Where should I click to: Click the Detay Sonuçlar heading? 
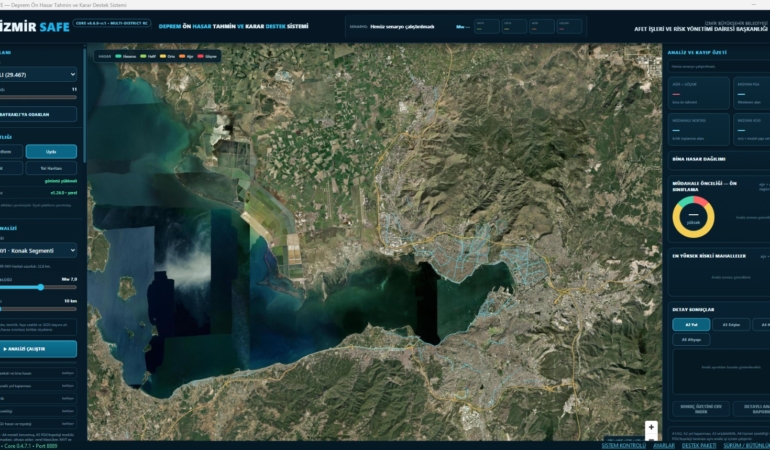[693, 309]
